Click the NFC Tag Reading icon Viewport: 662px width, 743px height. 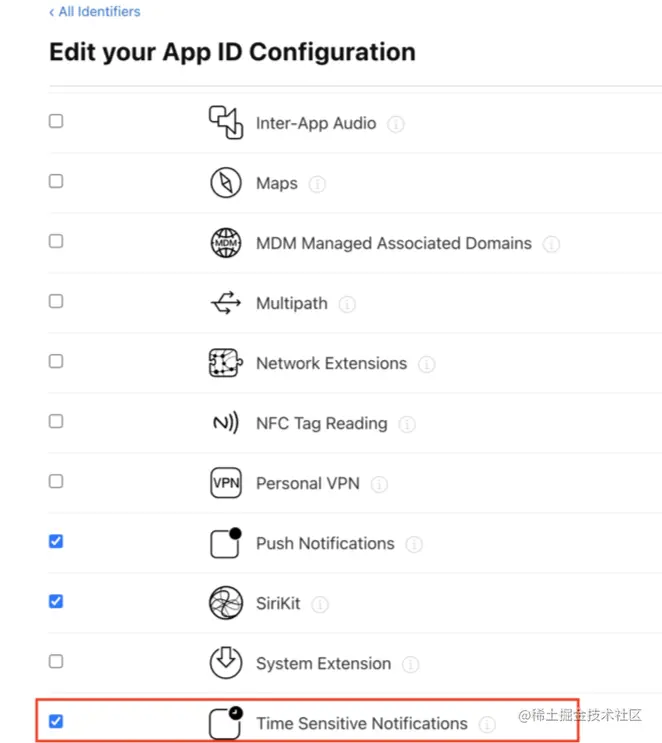225,423
